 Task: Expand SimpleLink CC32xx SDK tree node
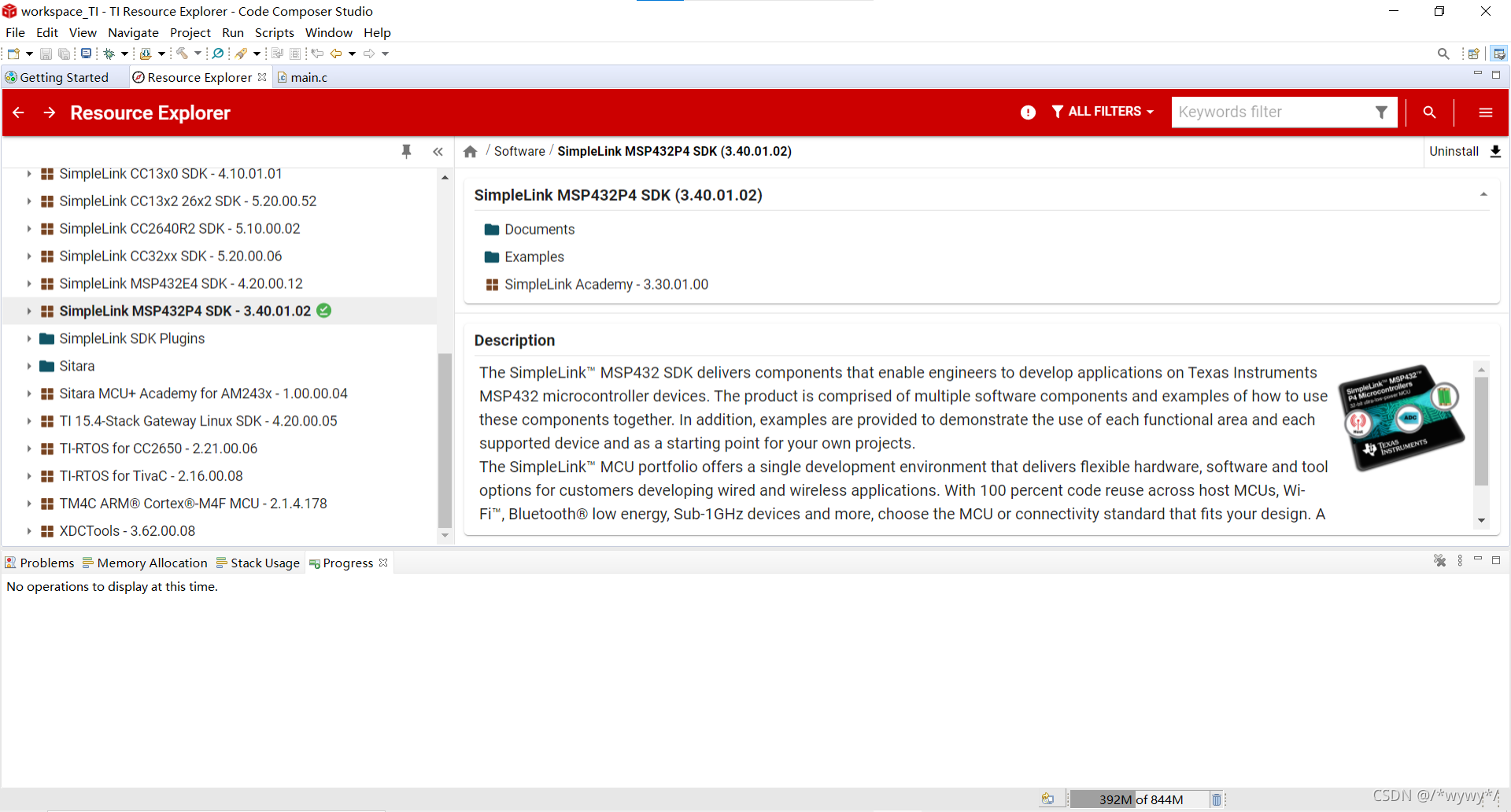pos(29,257)
